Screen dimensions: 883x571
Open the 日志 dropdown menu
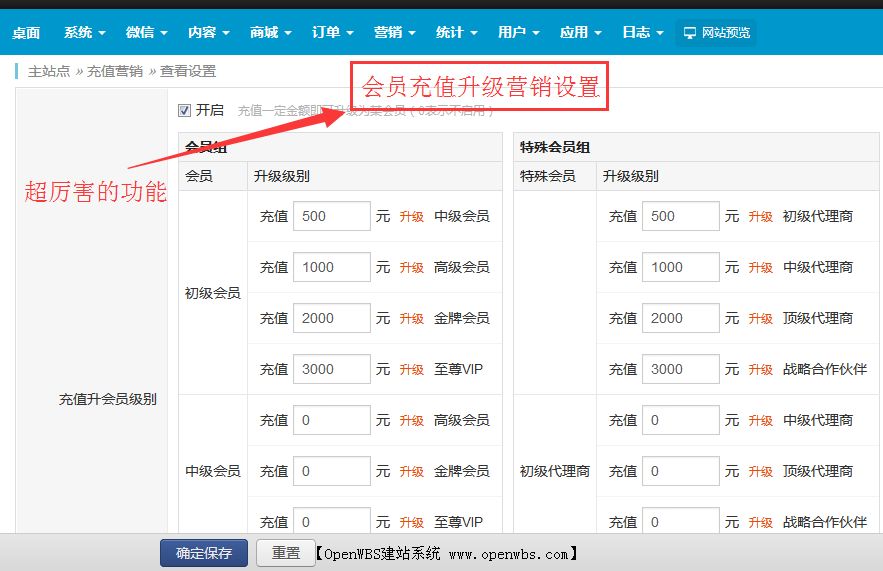tap(642, 33)
